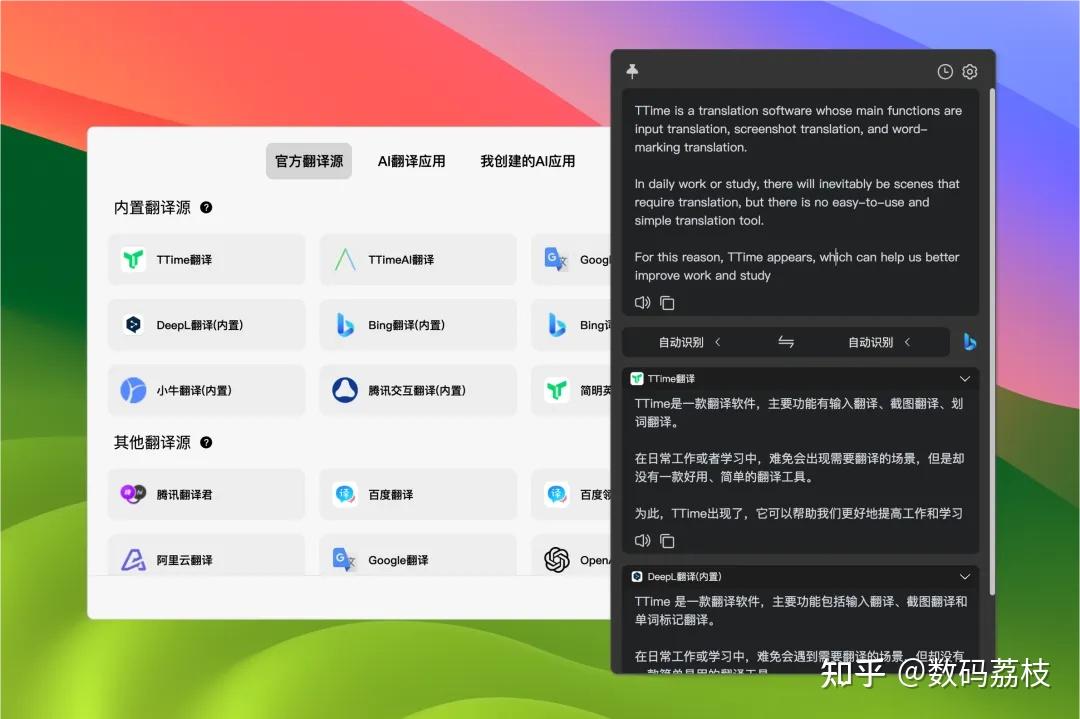Switch to 我创建的AI应用 tab

(528, 161)
